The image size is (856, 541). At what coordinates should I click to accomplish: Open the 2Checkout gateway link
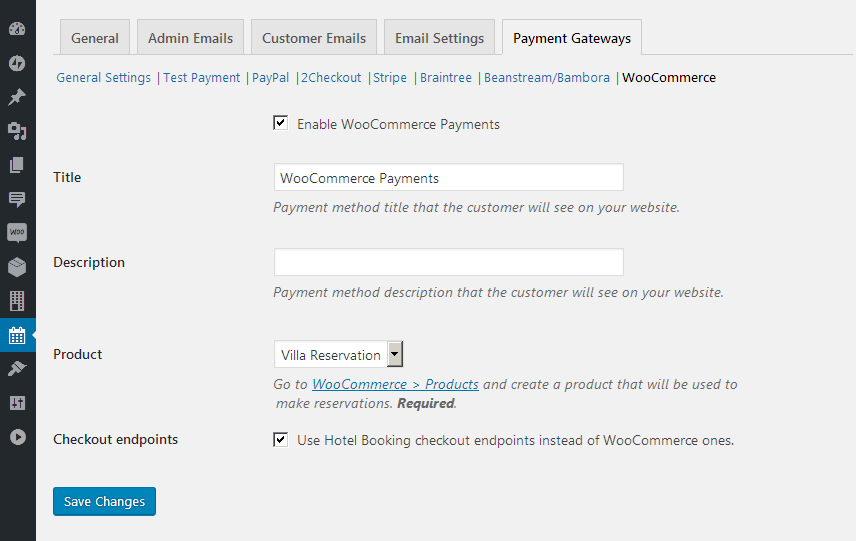pos(331,78)
